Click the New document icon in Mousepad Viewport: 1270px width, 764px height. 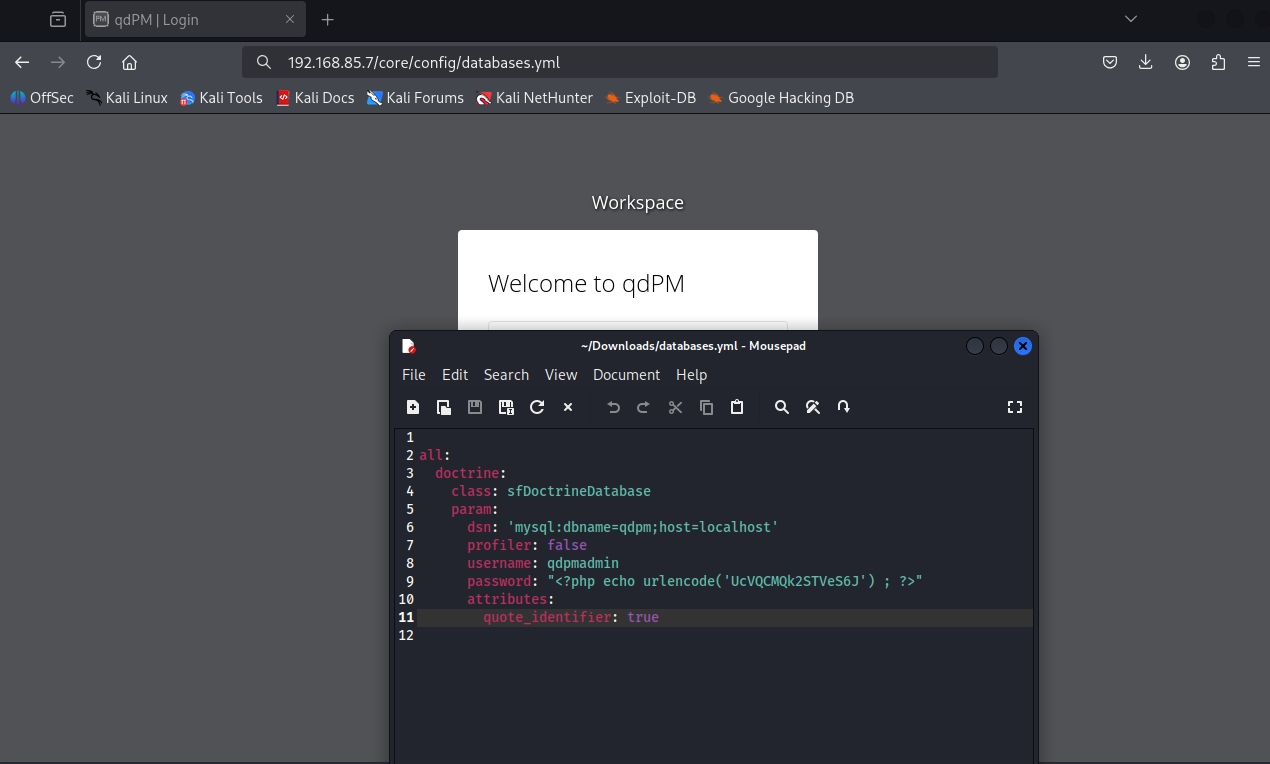click(413, 407)
